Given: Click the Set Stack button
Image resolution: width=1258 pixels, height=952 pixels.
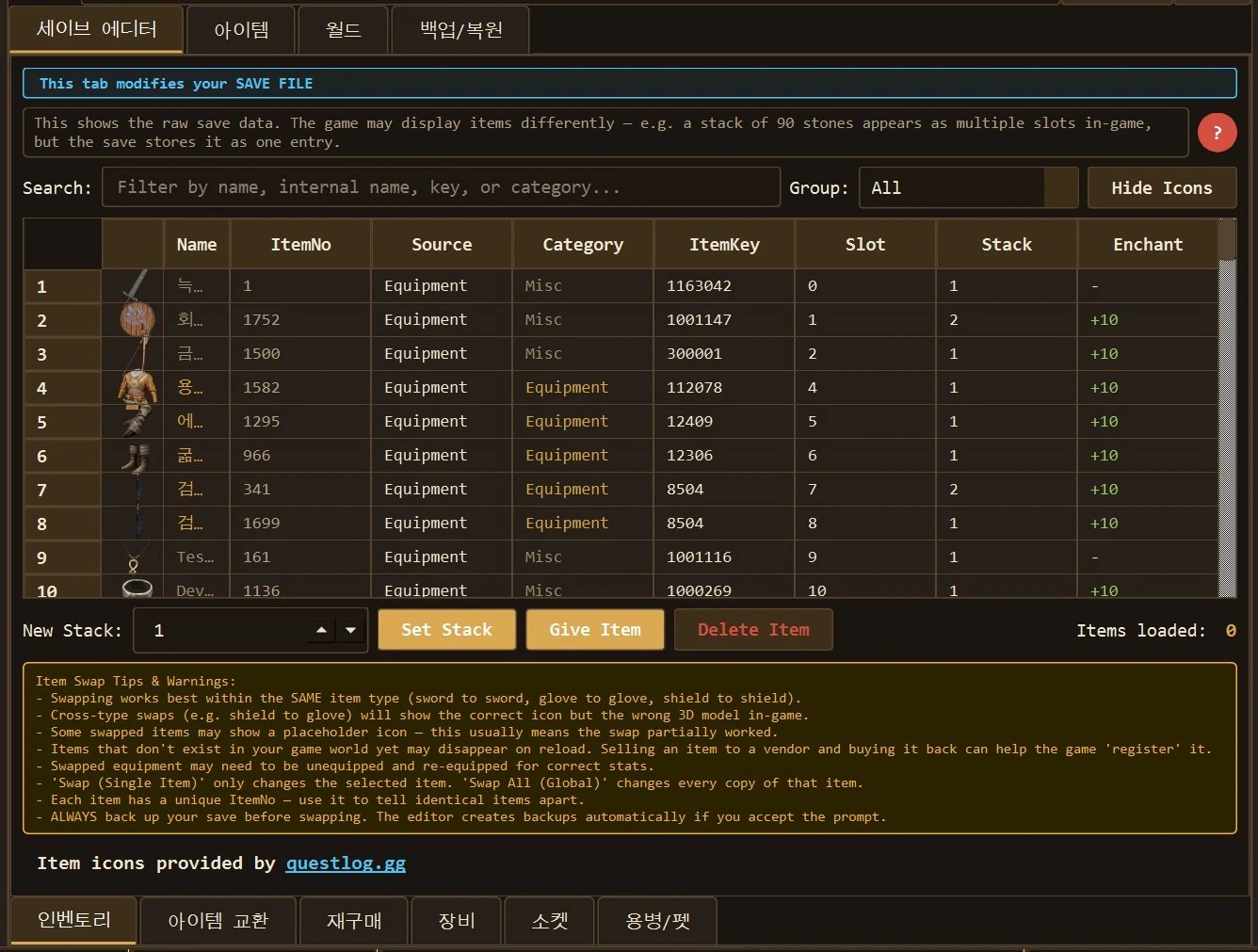Looking at the screenshot, I should coord(447,630).
